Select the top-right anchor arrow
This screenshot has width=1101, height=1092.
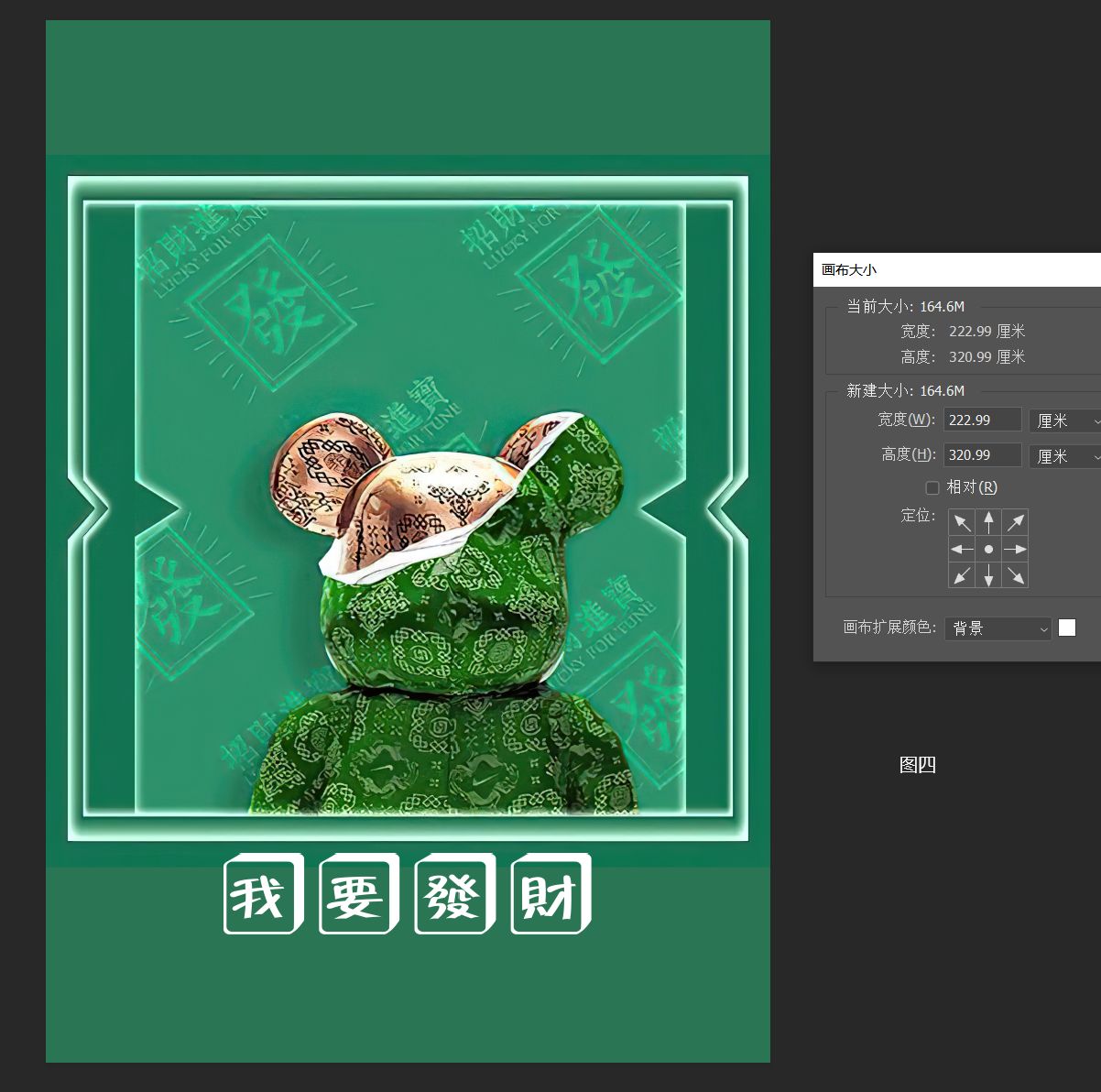(1015, 522)
